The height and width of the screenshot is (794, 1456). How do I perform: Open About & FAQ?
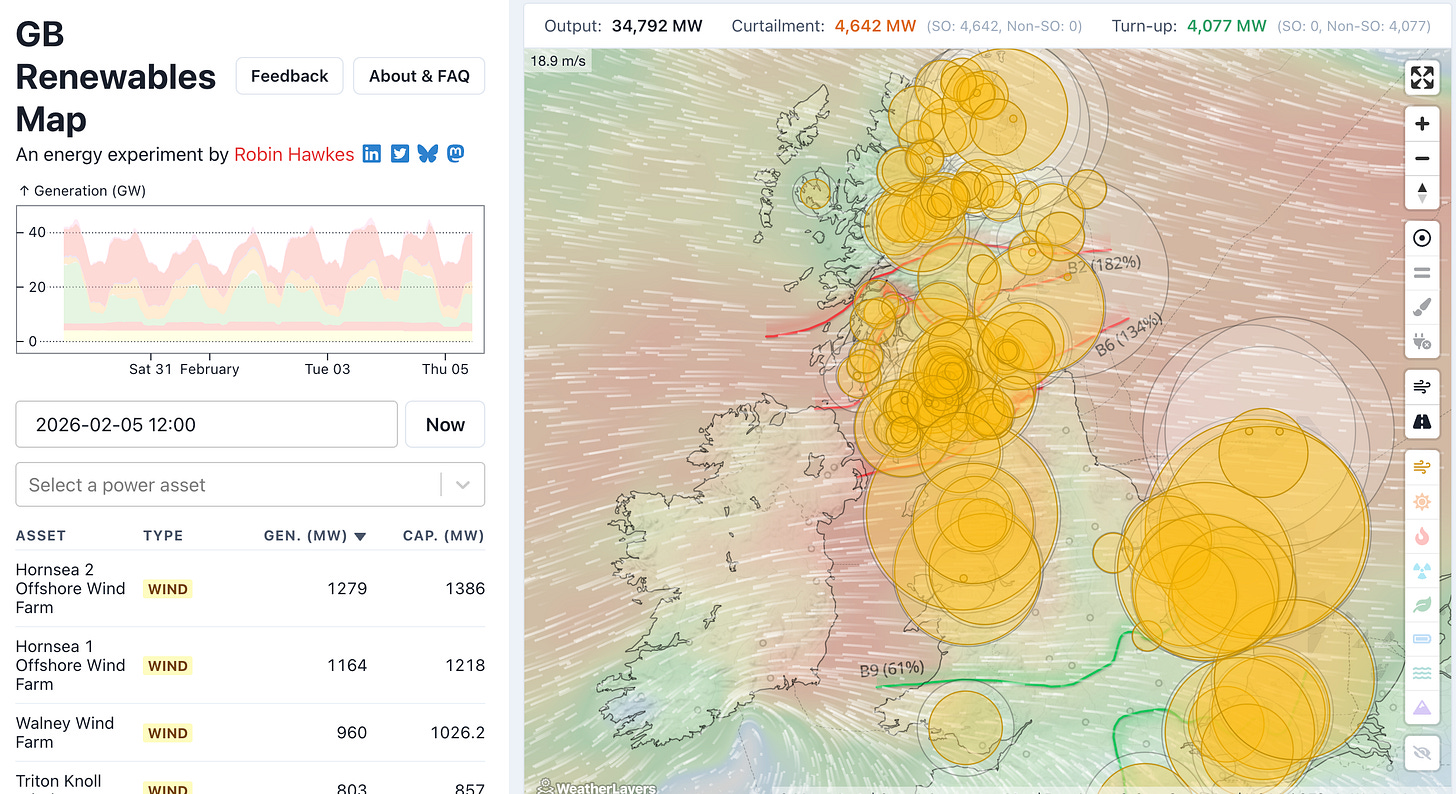(x=419, y=76)
